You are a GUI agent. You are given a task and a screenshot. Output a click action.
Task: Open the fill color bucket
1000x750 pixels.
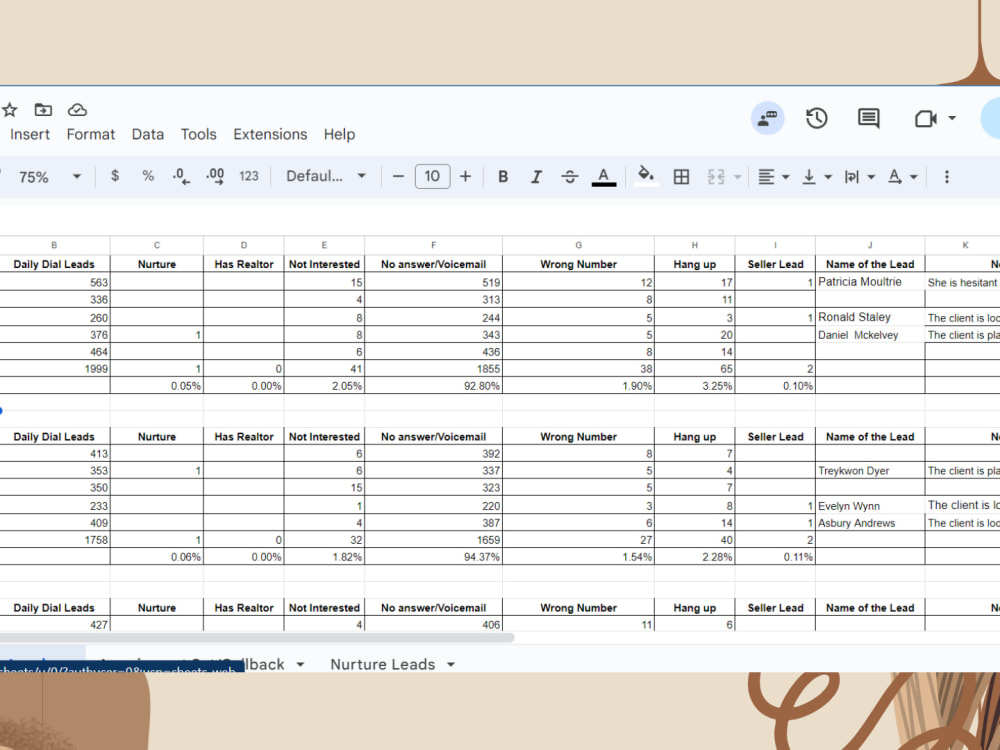(645, 175)
